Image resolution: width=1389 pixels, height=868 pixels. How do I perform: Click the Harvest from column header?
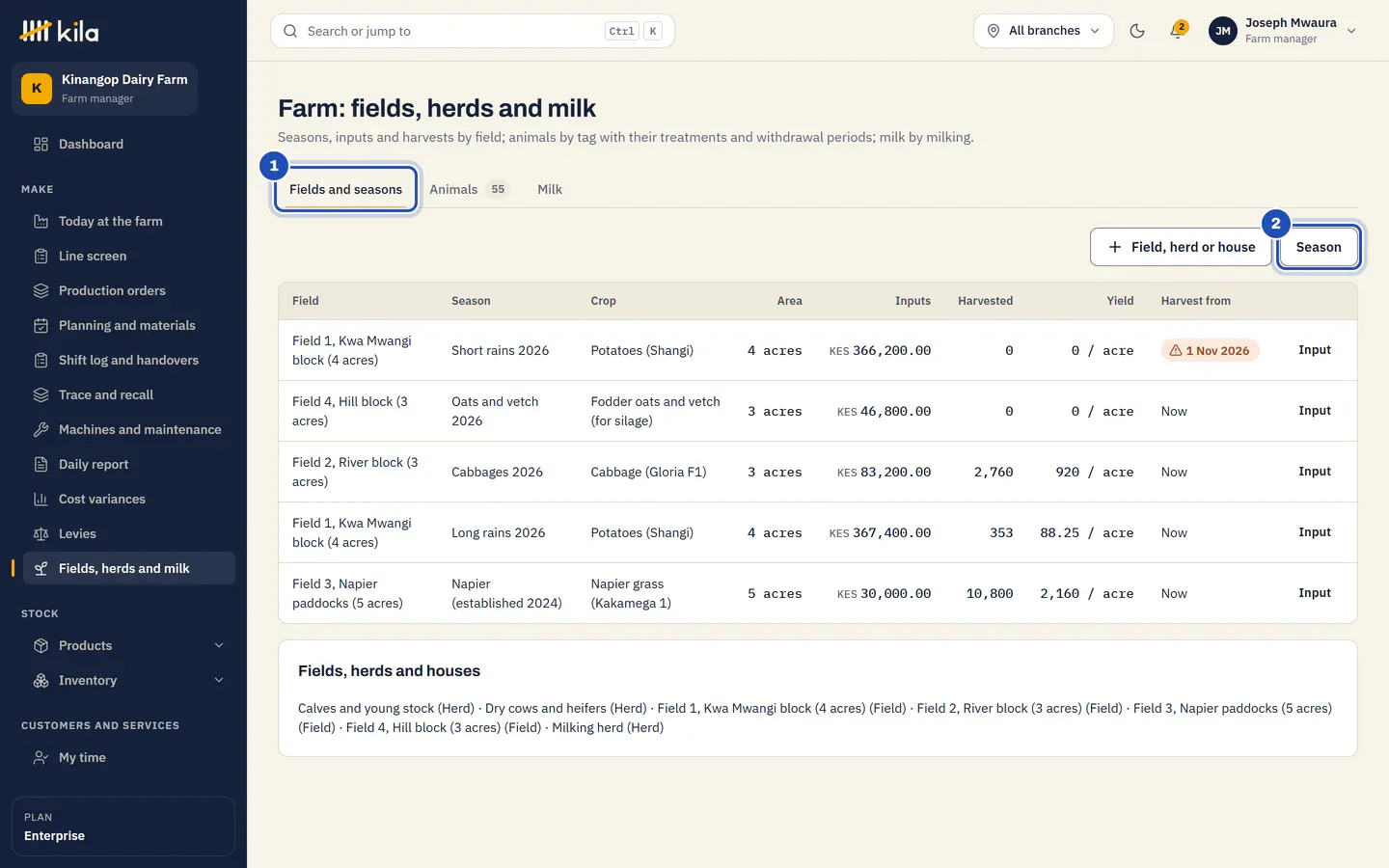pyautogui.click(x=1195, y=301)
